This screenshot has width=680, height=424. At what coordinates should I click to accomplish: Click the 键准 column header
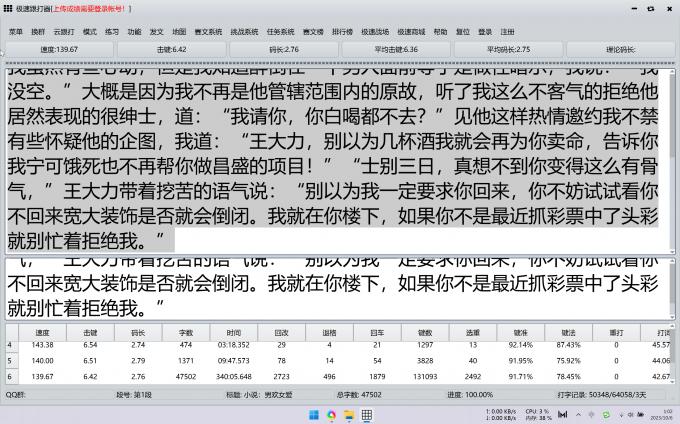(521, 333)
